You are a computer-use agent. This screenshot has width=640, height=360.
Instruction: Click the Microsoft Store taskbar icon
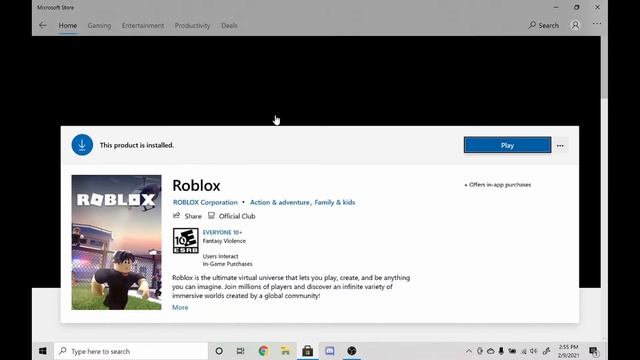tap(307, 351)
